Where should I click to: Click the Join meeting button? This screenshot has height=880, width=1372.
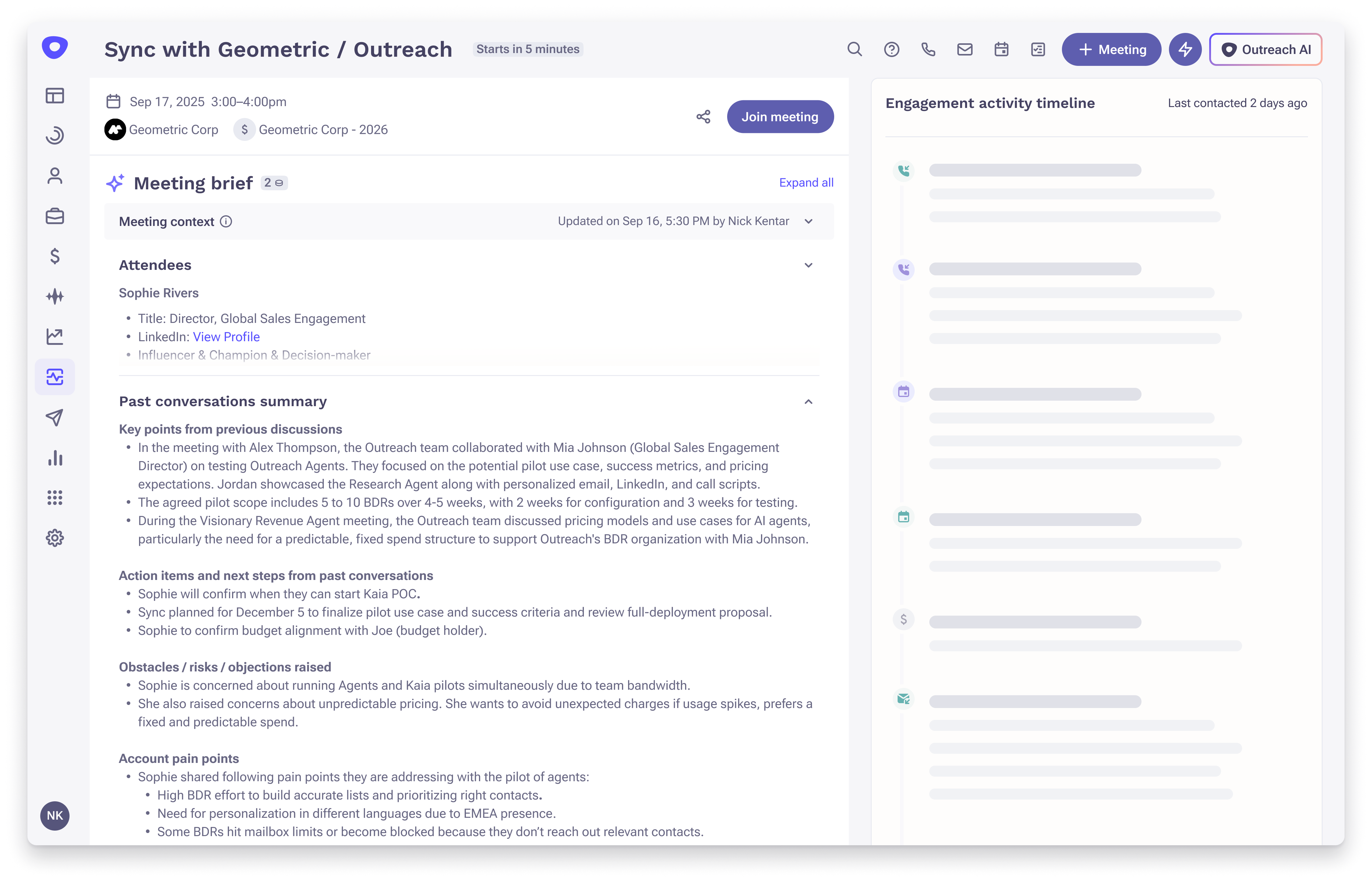[x=780, y=116]
